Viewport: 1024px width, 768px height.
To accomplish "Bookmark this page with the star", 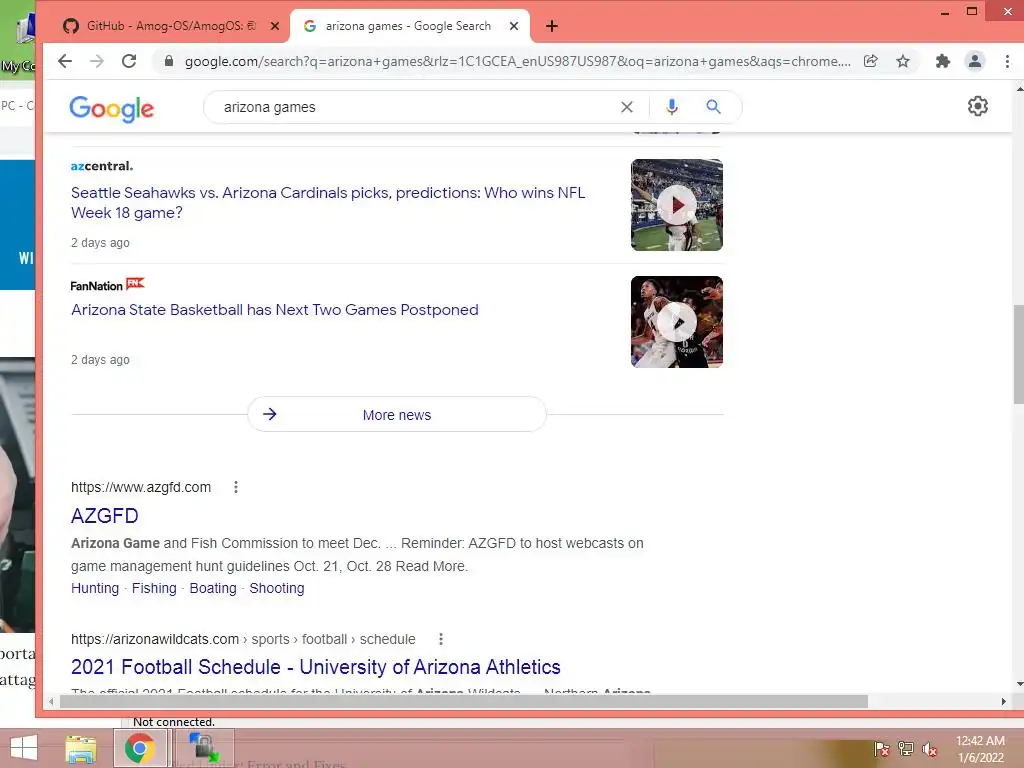I will point(903,61).
